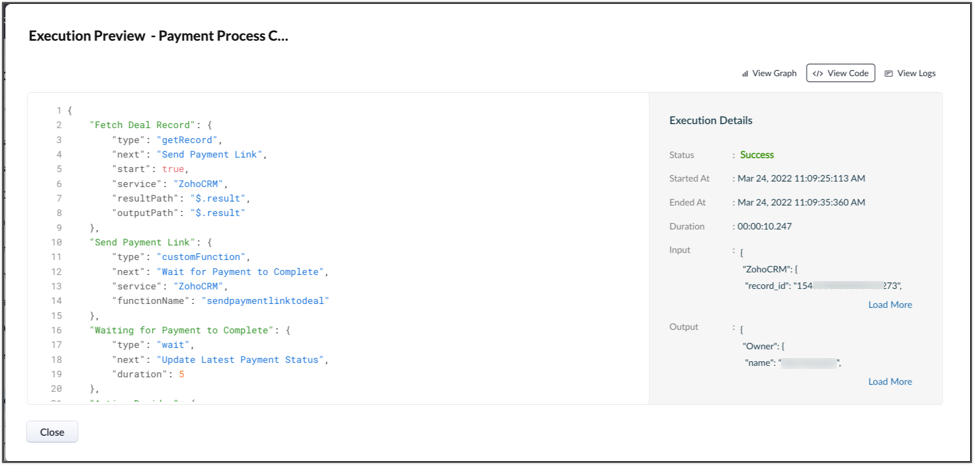This screenshot has height=465, width=974.
Task: Click the log panel icon beside View Logs
Action: point(888,73)
